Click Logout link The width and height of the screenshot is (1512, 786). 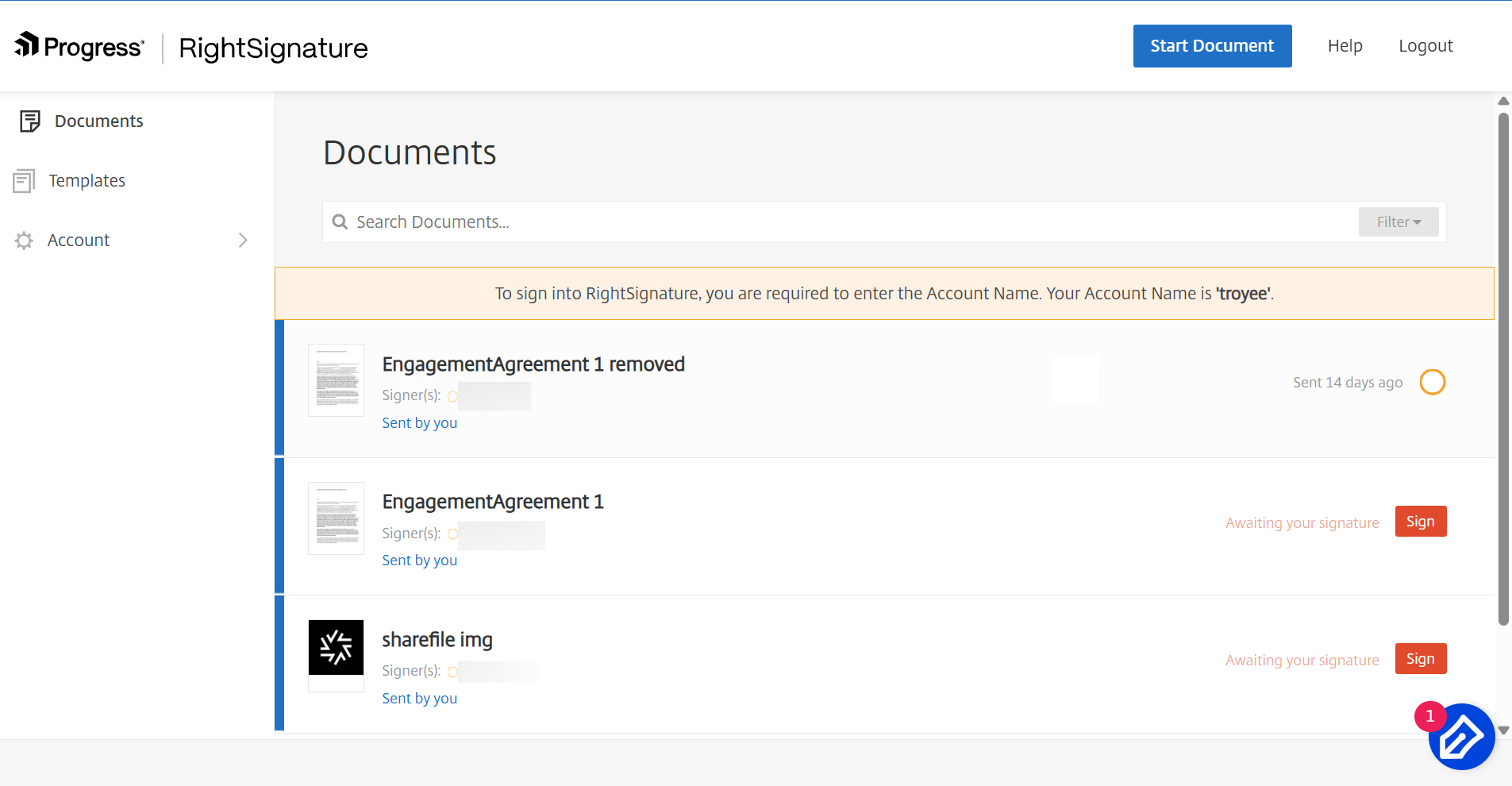tap(1425, 46)
